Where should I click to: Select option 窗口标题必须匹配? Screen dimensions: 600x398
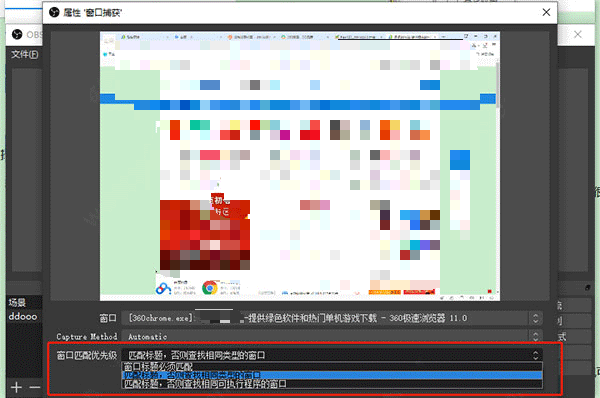coord(331,367)
